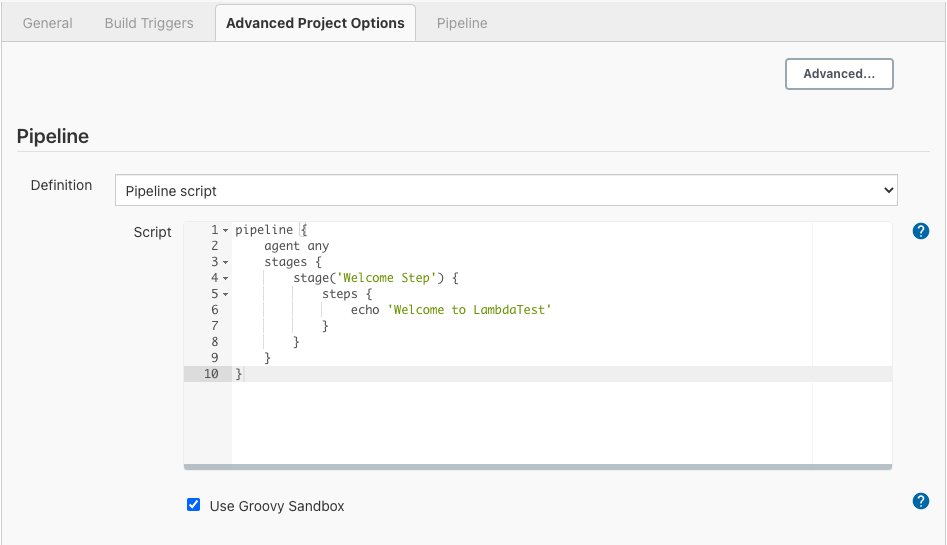This screenshot has height=545, width=947.
Task: Collapse the stages block on line 3
Action: coord(226,263)
